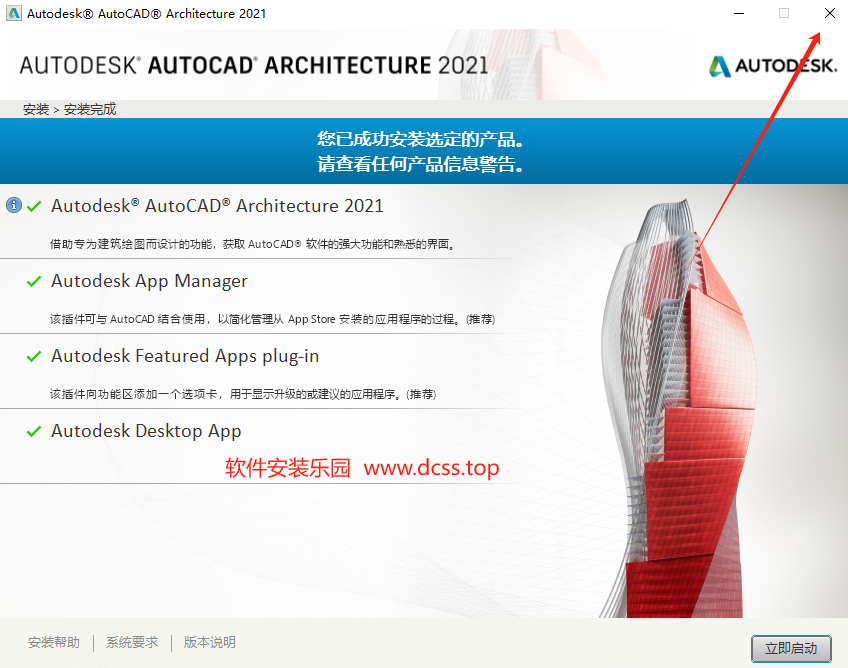Click the green checkmark next to Autodesk Desktop App
848x668 pixels.
coord(34,431)
